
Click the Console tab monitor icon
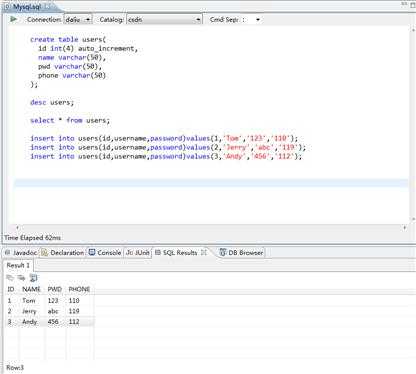click(x=92, y=252)
